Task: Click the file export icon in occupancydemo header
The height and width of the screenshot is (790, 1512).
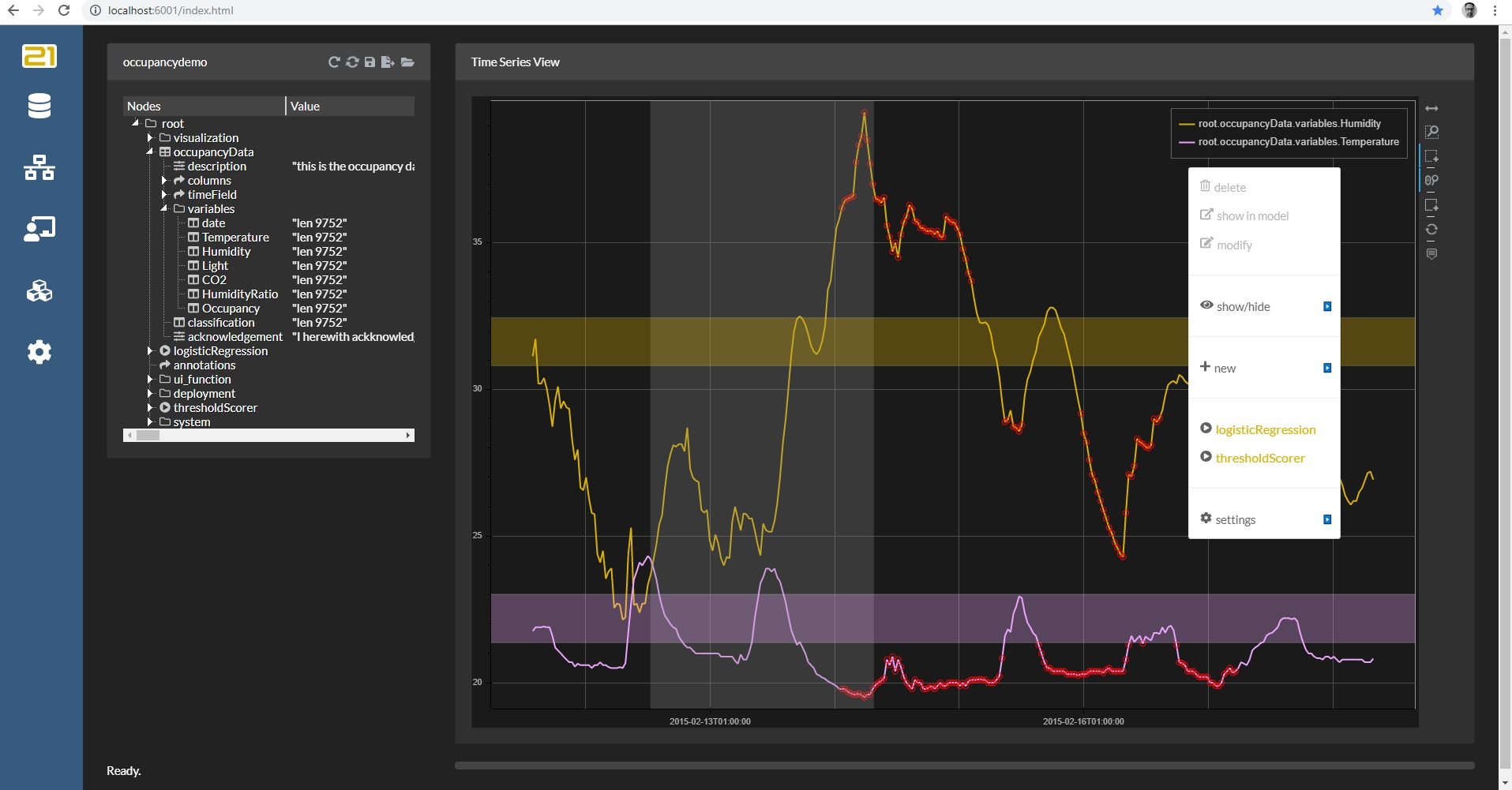Action: [388, 62]
